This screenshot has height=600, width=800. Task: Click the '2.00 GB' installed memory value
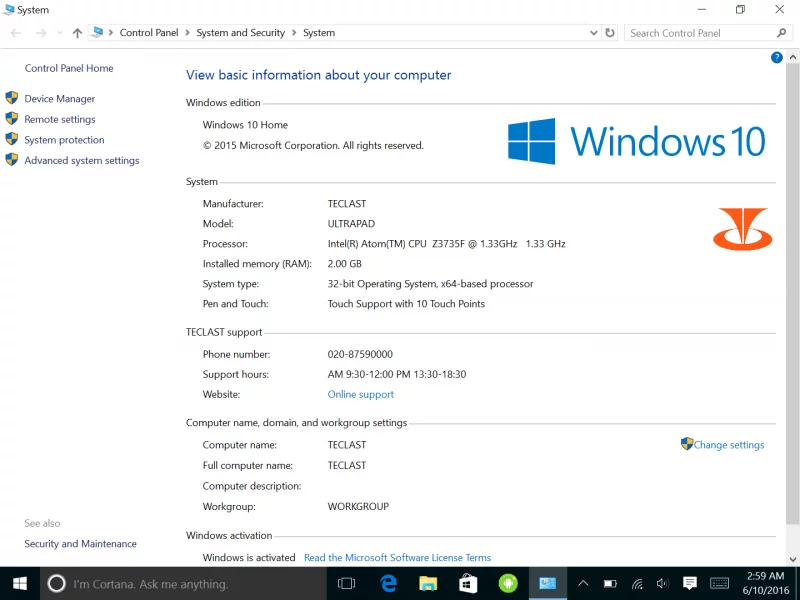pos(344,264)
